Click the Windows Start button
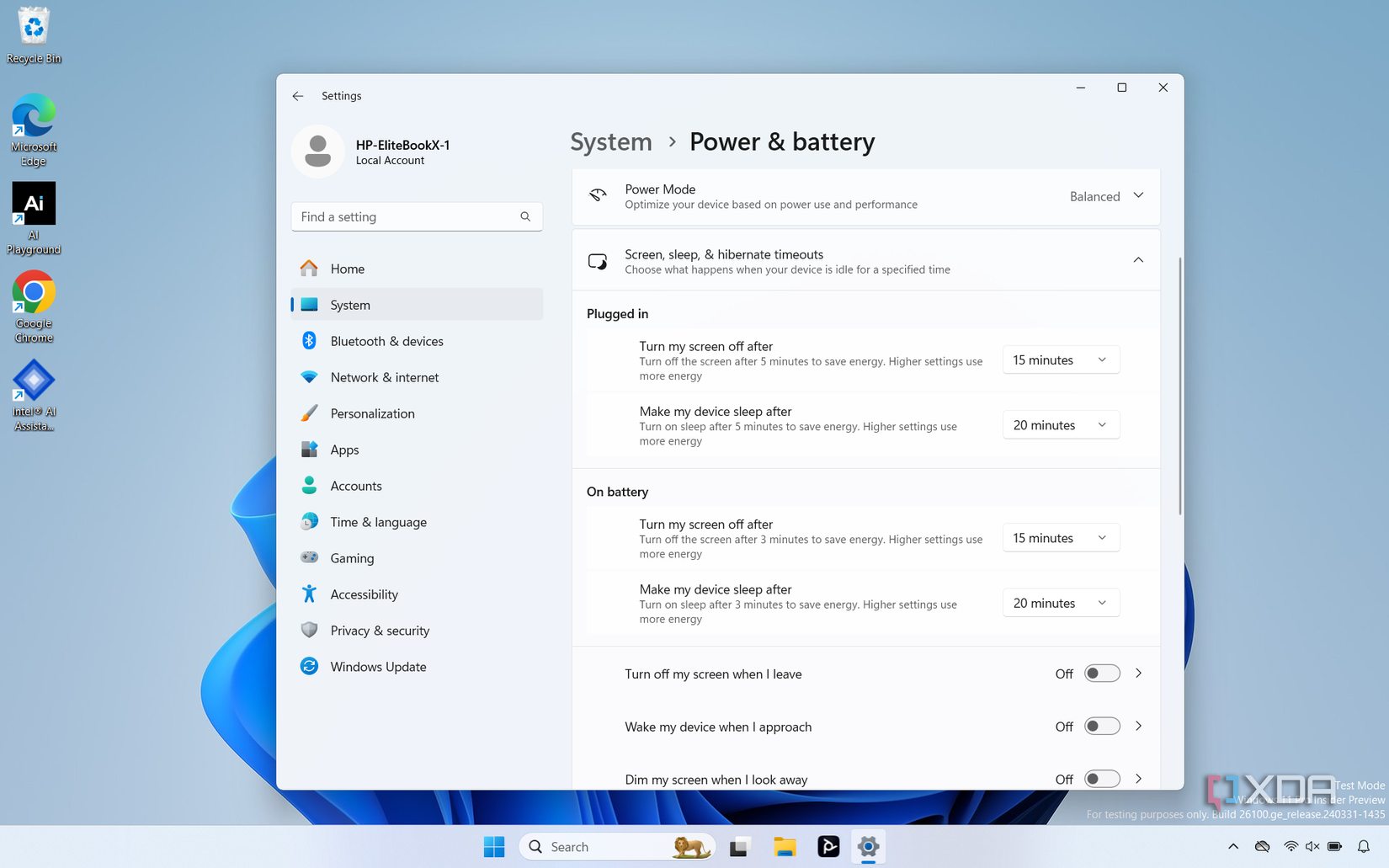 (x=494, y=846)
